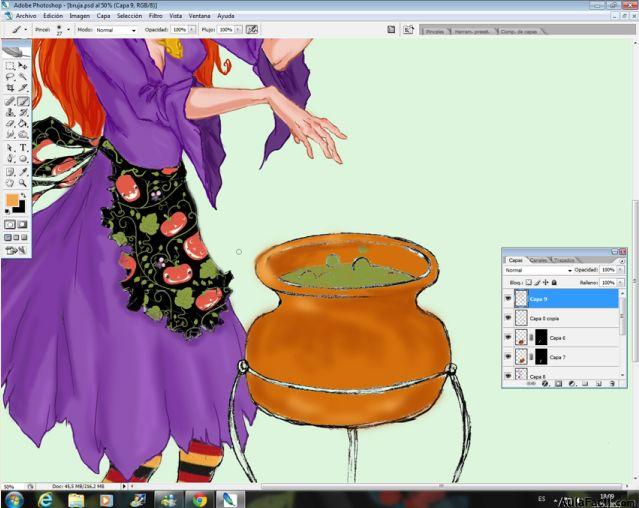Toggle lock position
This screenshot has width=639, height=508.
point(546,282)
